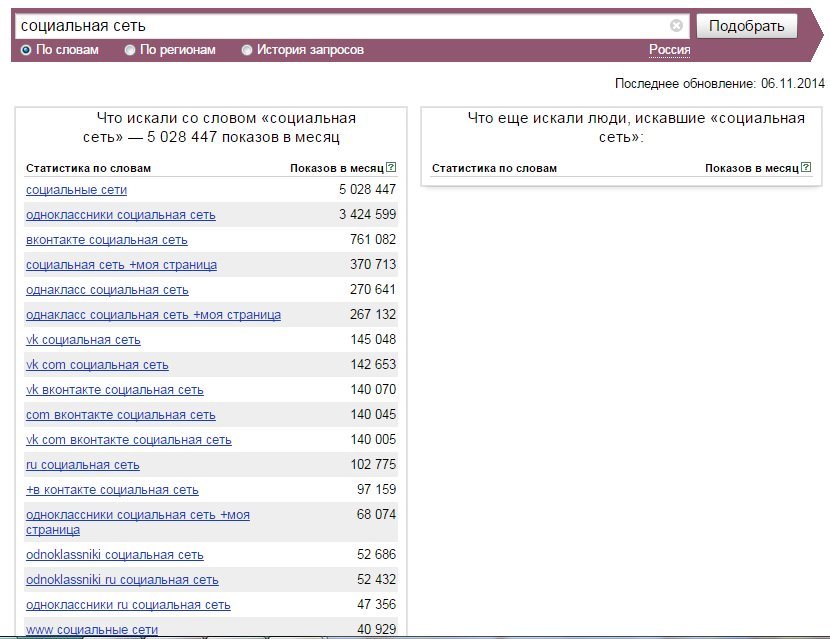
Task: Click 'odnoklassniki социальная сеть' keyword link
Action: click(x=115, y=555)
